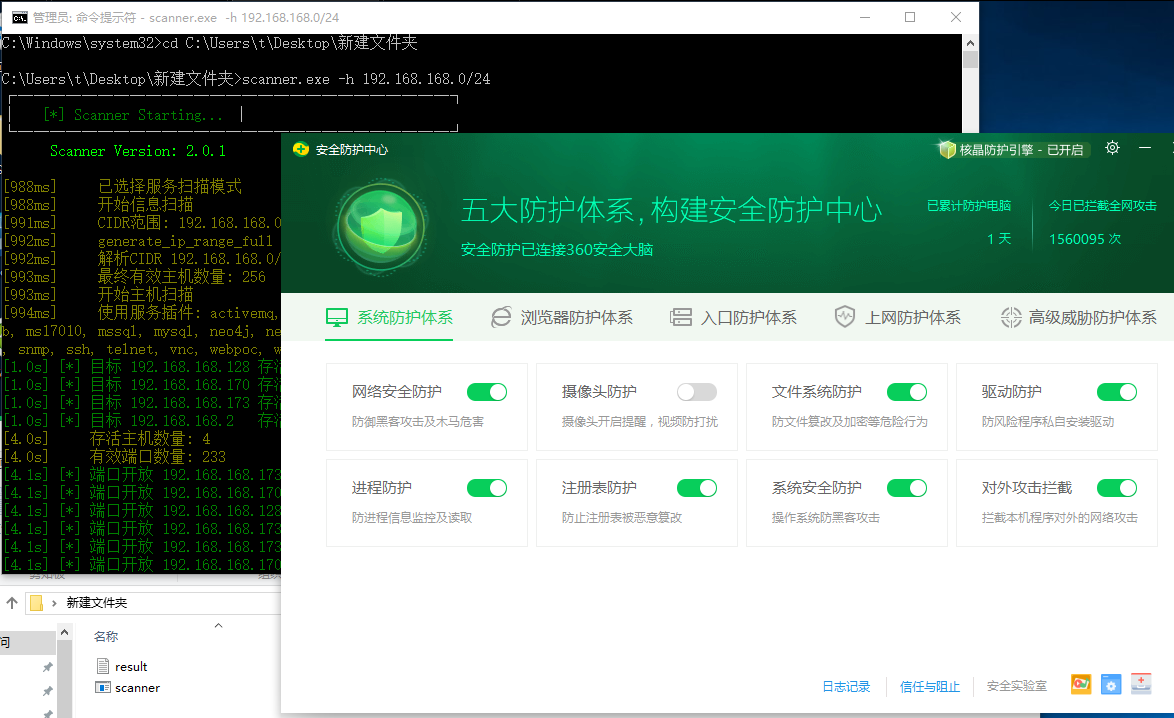Viewport: 1174px width, 718px height.
Task: Toggle the 系统安全防护 switch
Action: click(907, 488)
